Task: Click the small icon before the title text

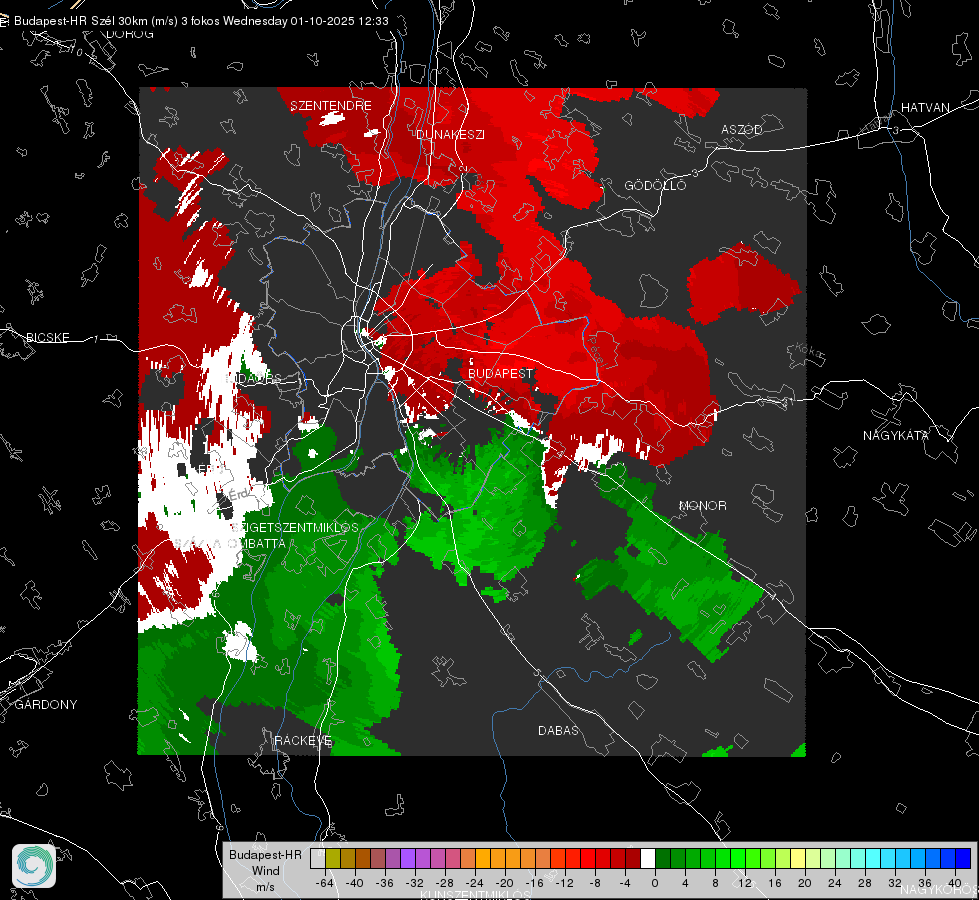Action: click(x=4, y=21)
